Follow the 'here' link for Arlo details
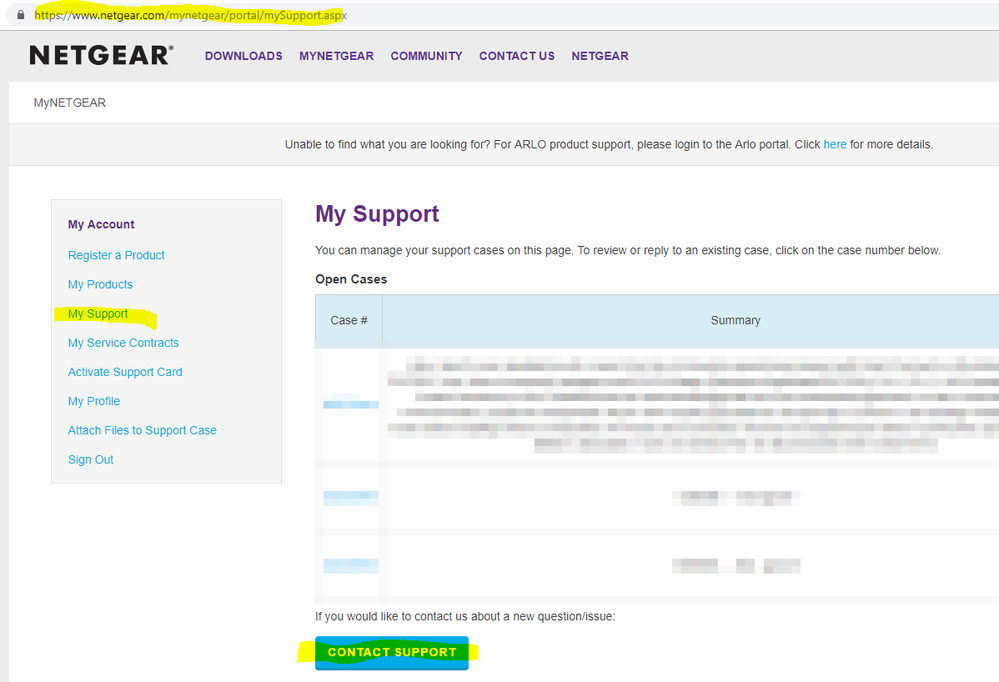The image size is (999, 682). click(835, 145)
